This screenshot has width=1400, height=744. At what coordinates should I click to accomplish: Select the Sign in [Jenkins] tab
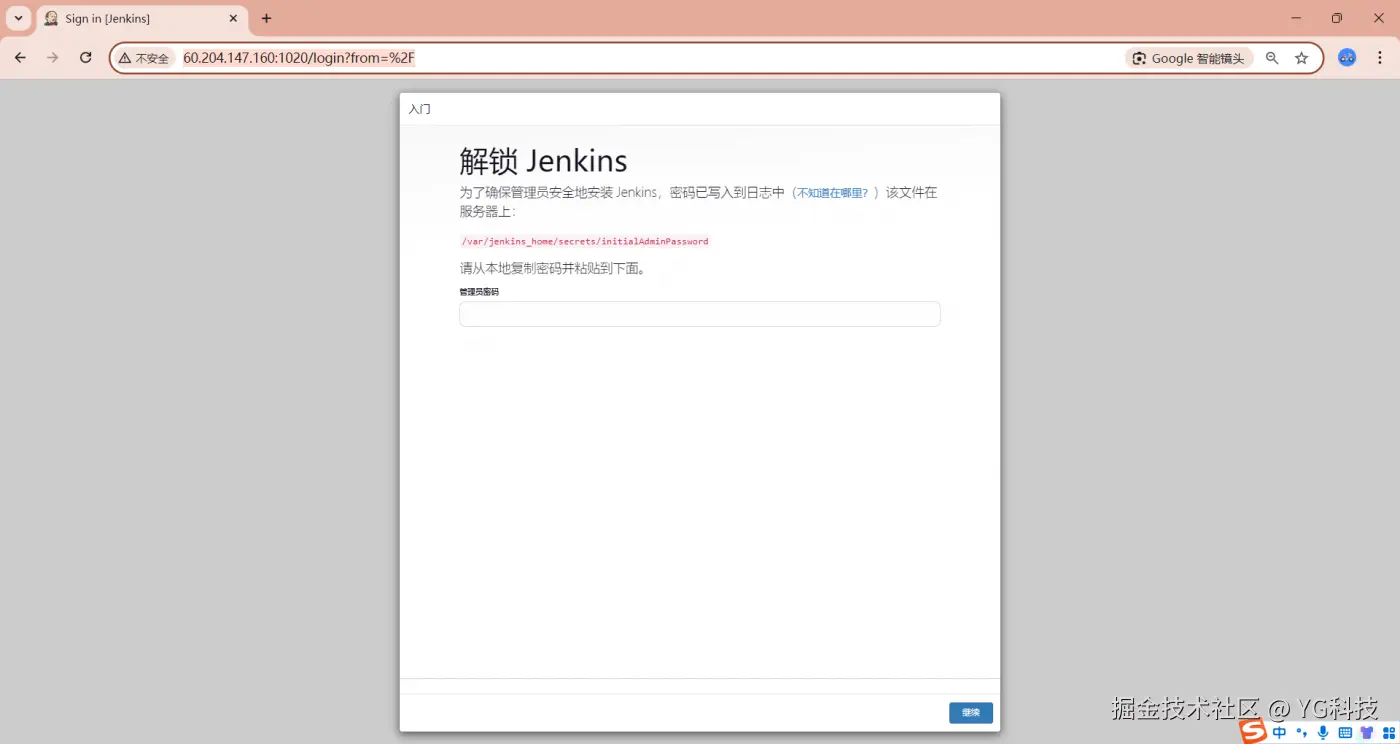142,19
